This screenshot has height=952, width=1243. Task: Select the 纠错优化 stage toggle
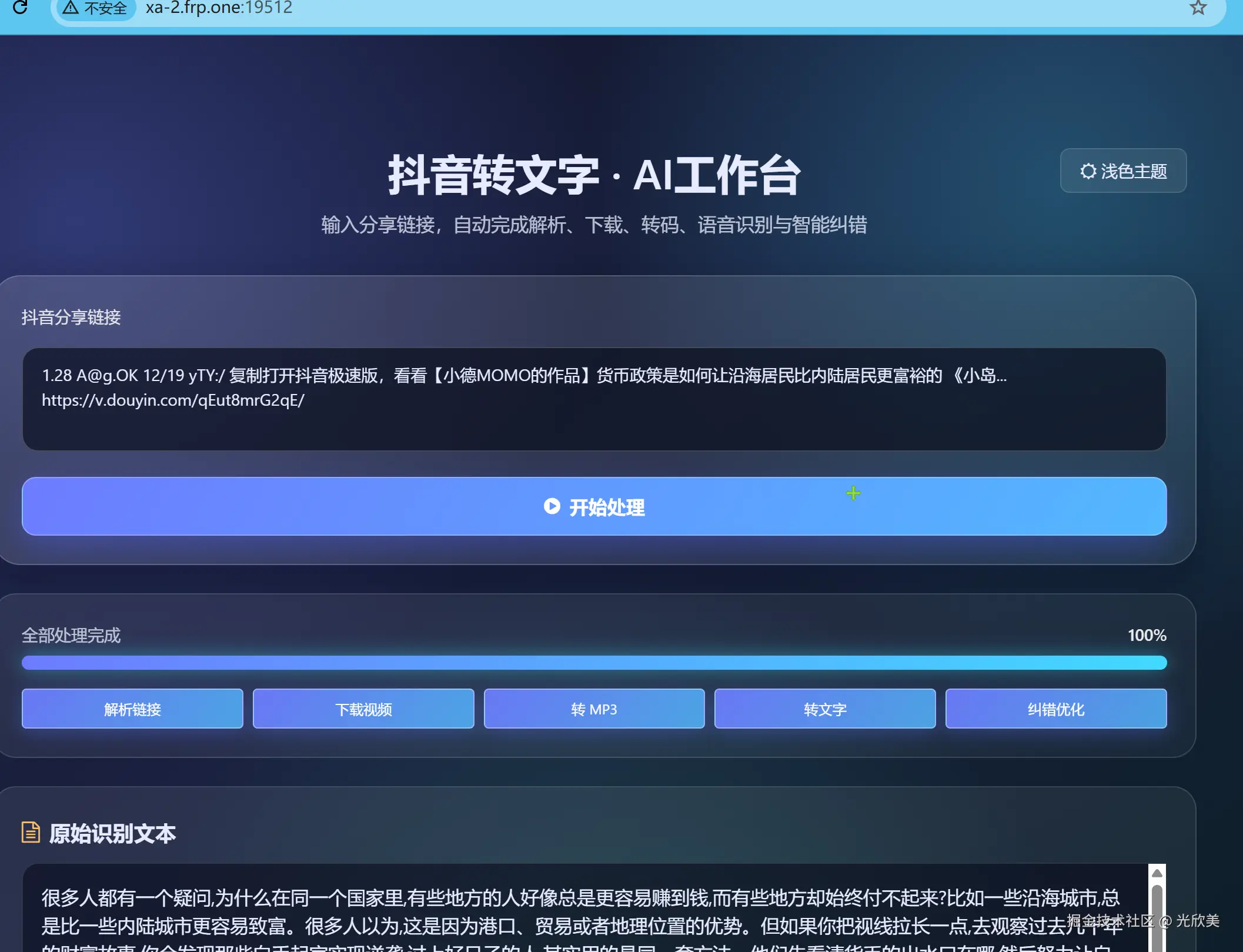pos(1055,709)
